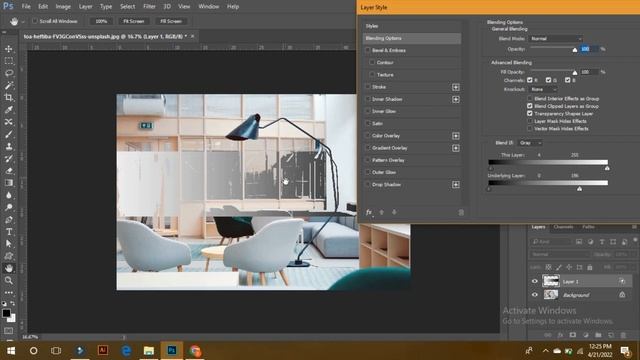Select the History Brush tool

click(x=9, y=159)
